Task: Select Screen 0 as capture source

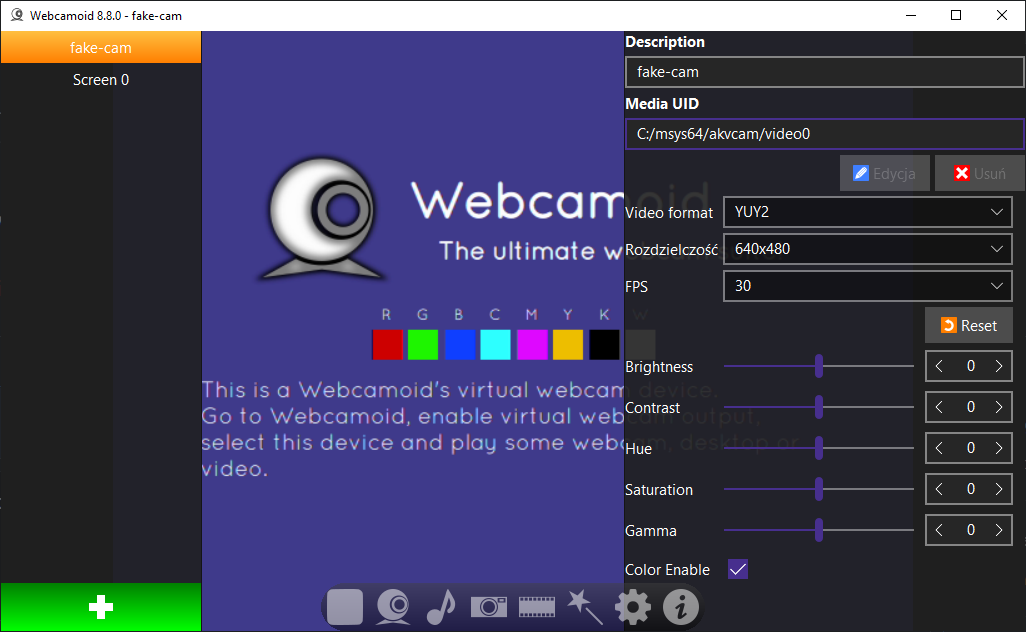Action: (x=100, y=79)
